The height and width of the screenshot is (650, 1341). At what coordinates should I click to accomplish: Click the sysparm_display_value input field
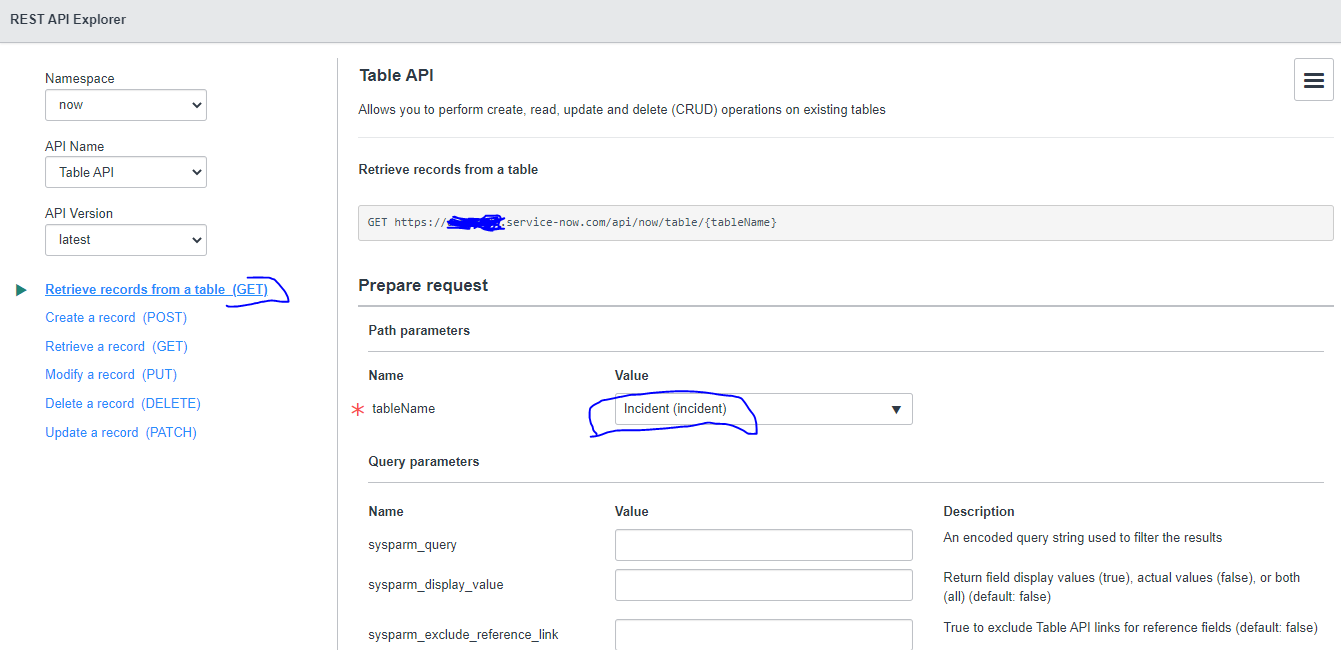[763, 585]
